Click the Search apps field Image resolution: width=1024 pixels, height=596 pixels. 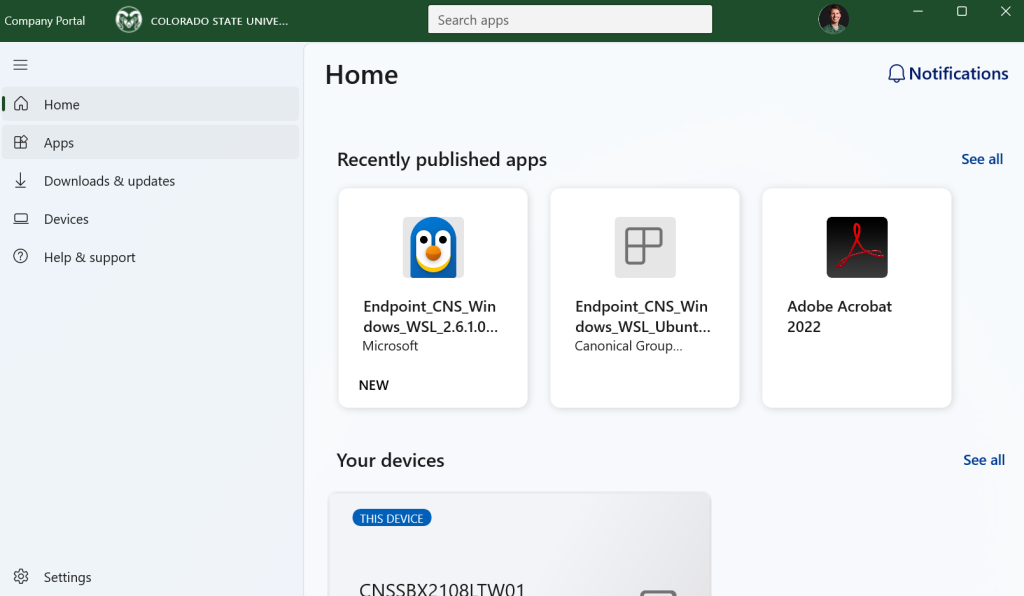pos(569,20)
